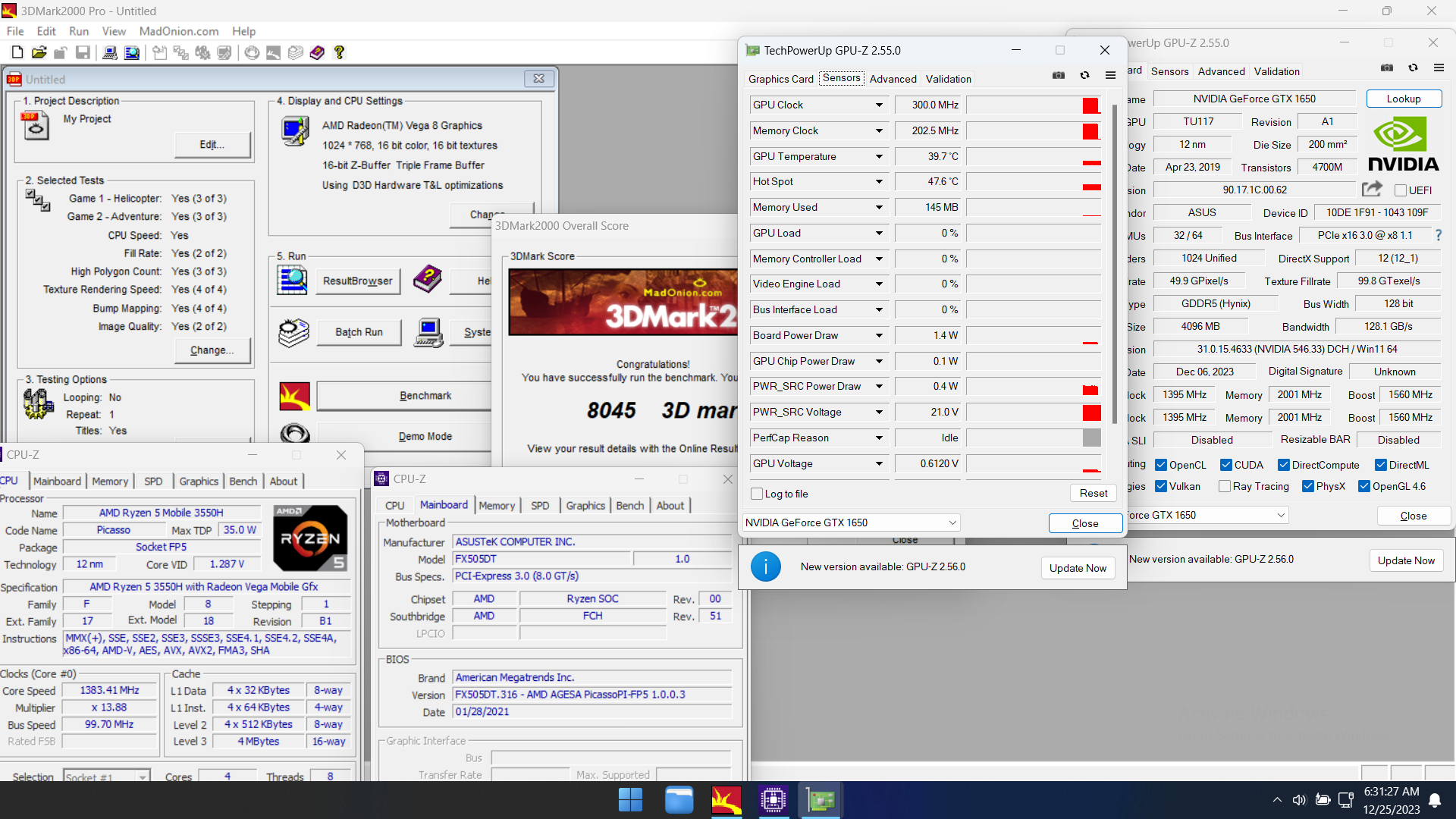Click the Lookup button in GPU-Z

1404,99
